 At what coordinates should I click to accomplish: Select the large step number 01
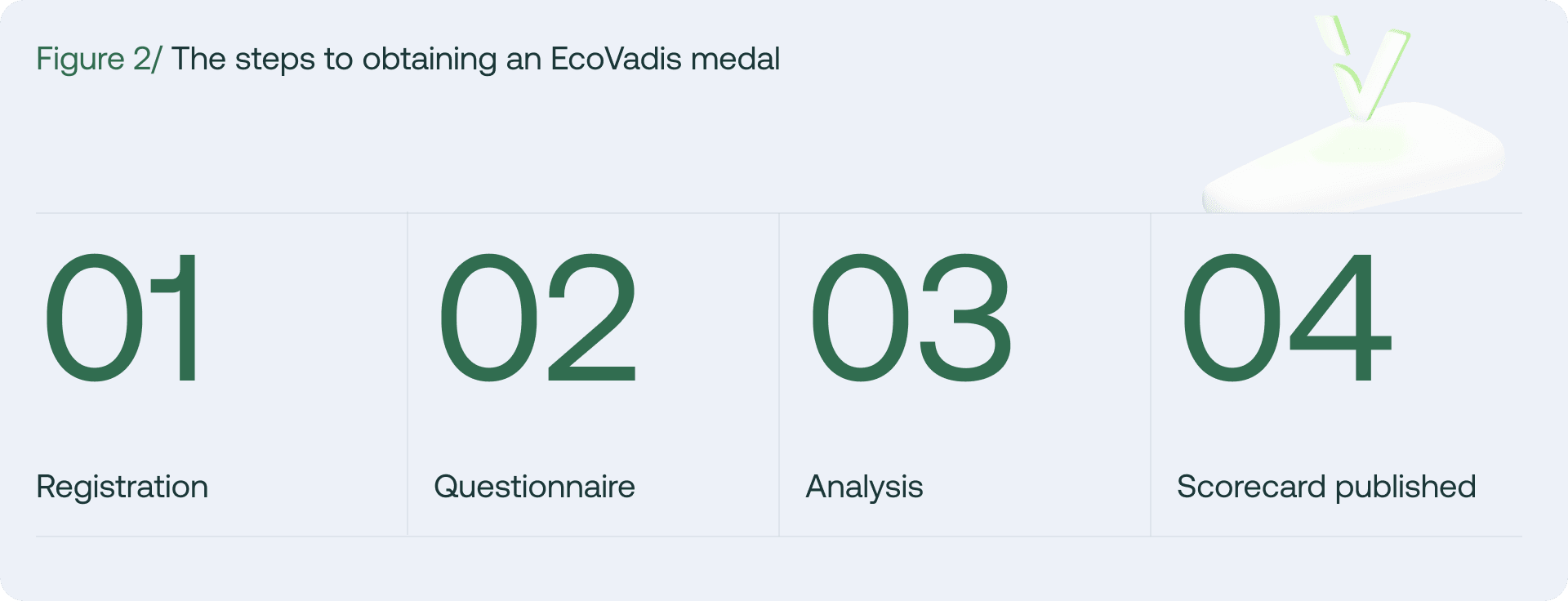click(x=122, y=317)
